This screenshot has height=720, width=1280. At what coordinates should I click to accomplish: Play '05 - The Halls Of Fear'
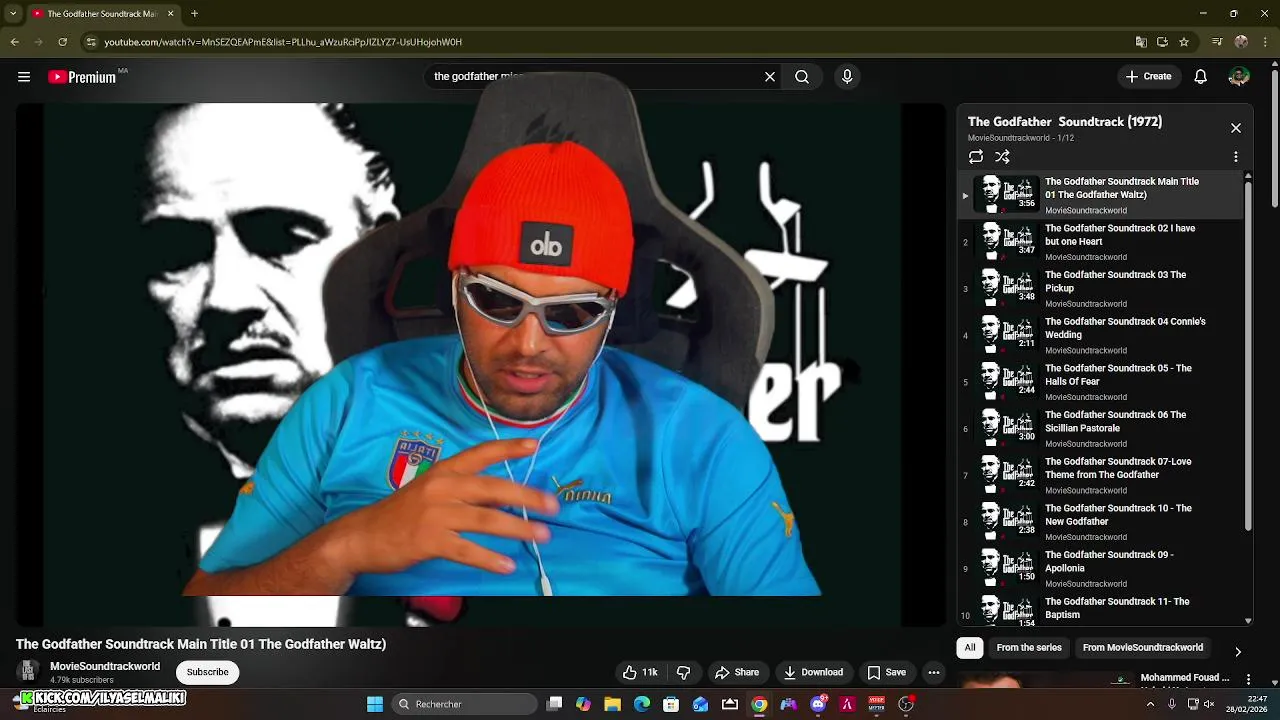point(1100,382)
